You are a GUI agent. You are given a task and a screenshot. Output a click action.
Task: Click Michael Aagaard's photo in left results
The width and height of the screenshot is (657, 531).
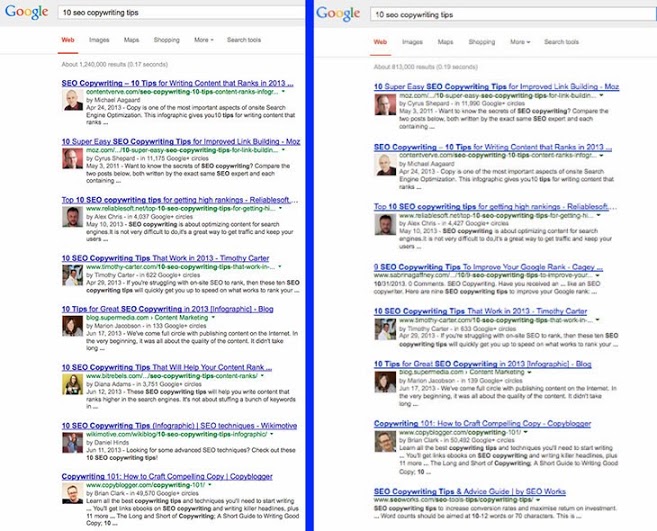pyautogui.click(x=72, y=100)
